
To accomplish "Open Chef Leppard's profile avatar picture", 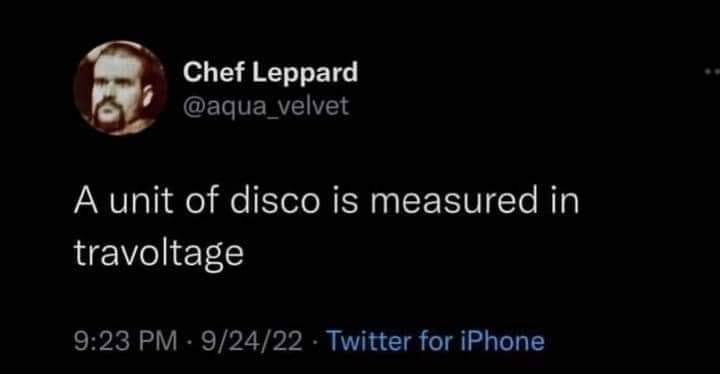I will pos(120,88).
